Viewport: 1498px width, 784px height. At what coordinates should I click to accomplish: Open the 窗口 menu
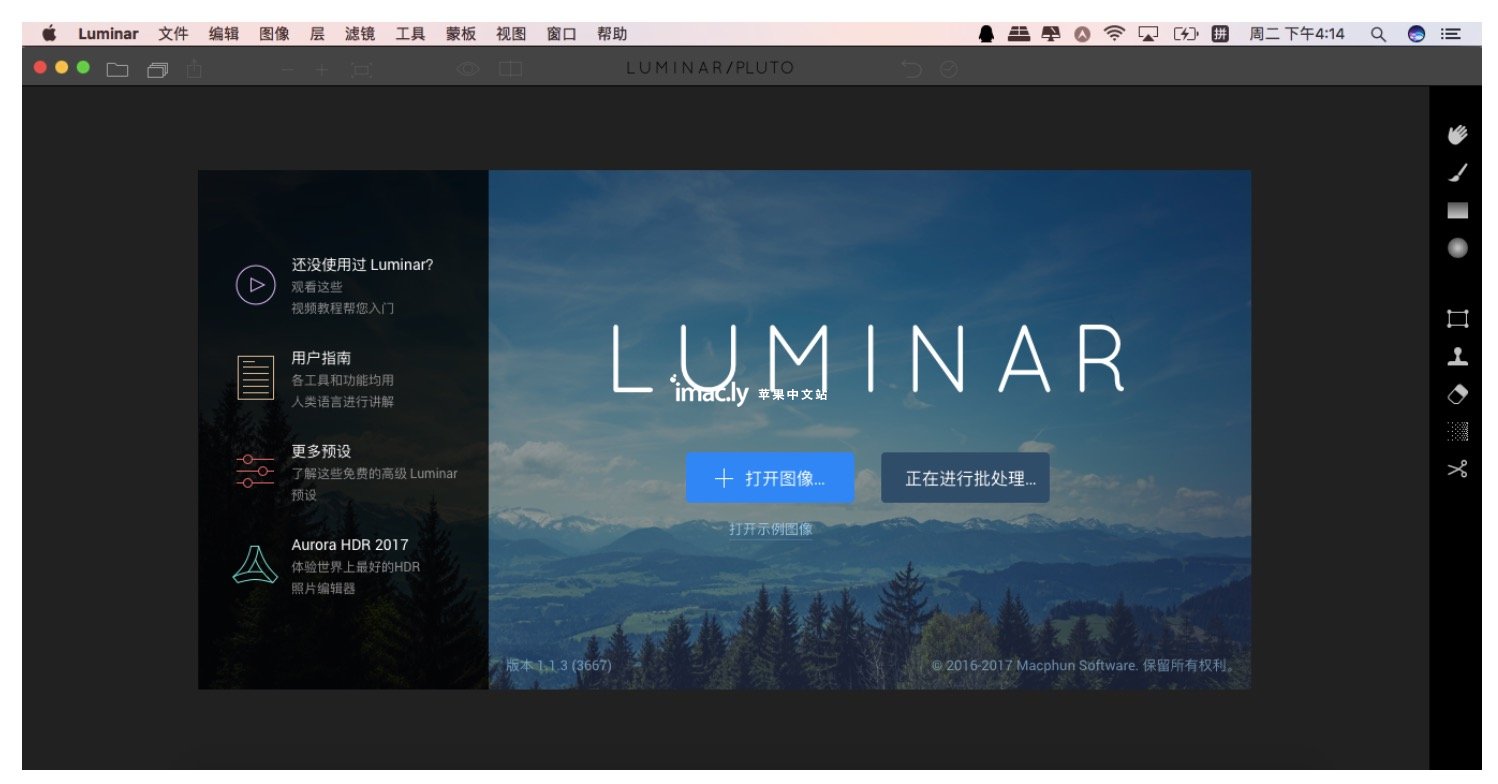point(561,33)
